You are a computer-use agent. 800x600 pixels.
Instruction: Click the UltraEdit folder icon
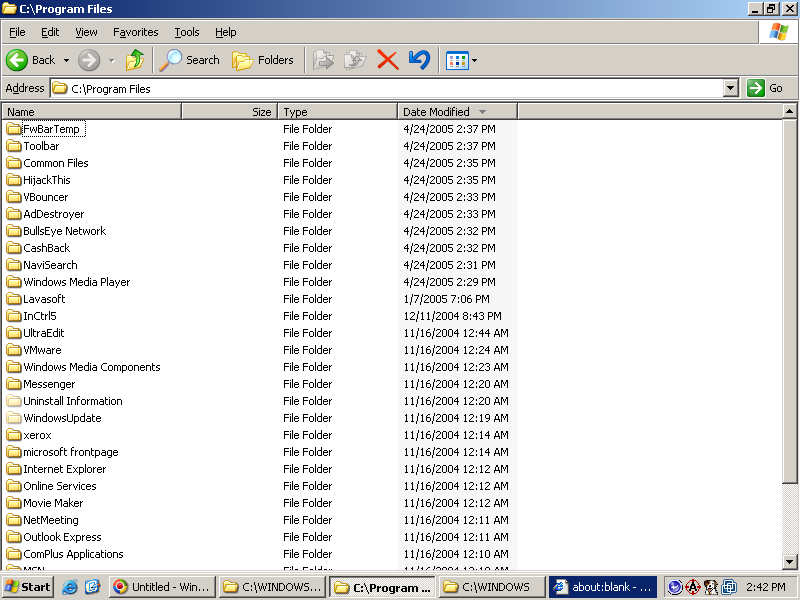tap(14, 333)
